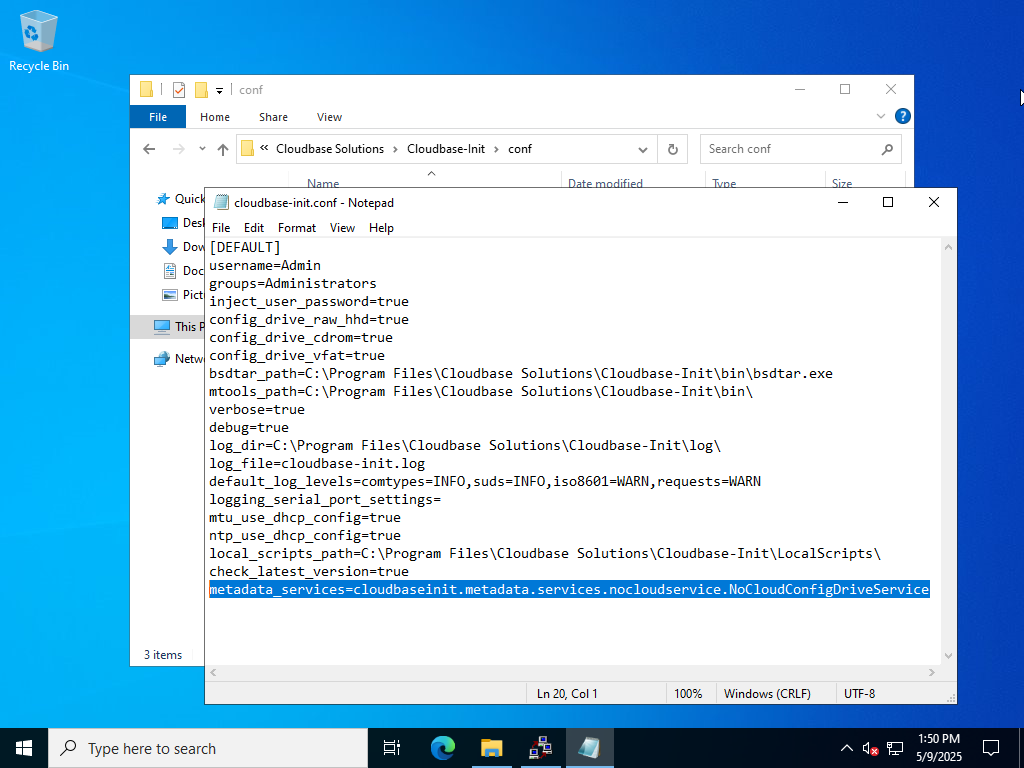Viewport: 1024px width, 768px height.
Task: Click the network app icon on taskbar
Action: click(540, 748)
